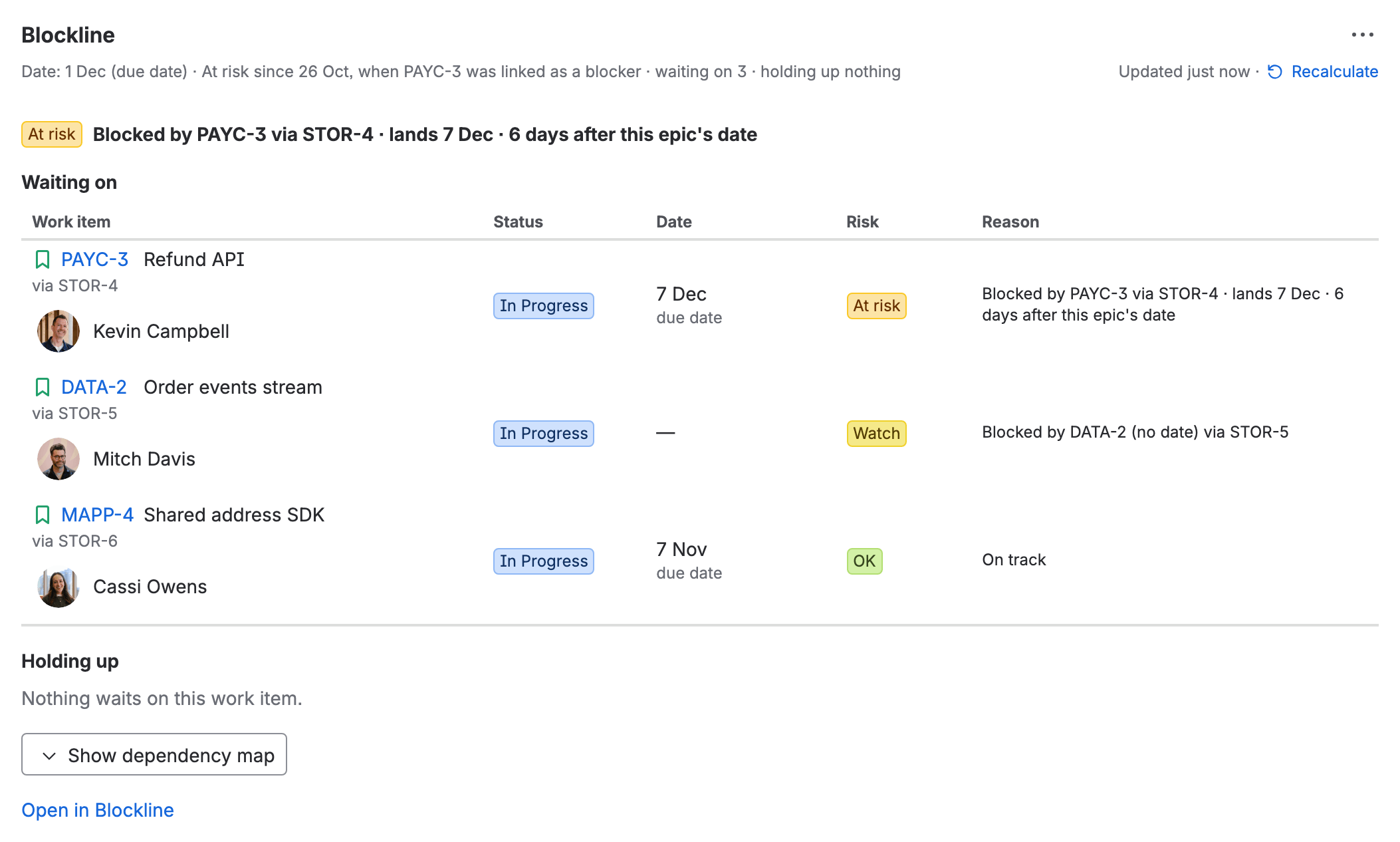Click the Date column header
This screenshot has height=842, width=1400.
674,222
